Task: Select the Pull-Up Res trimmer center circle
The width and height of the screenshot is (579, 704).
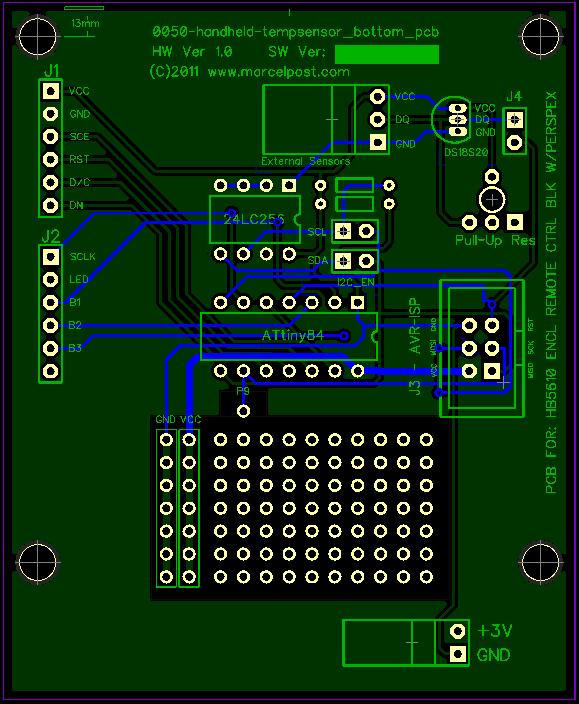Action: pyautogui.click(x=492, y=200)
